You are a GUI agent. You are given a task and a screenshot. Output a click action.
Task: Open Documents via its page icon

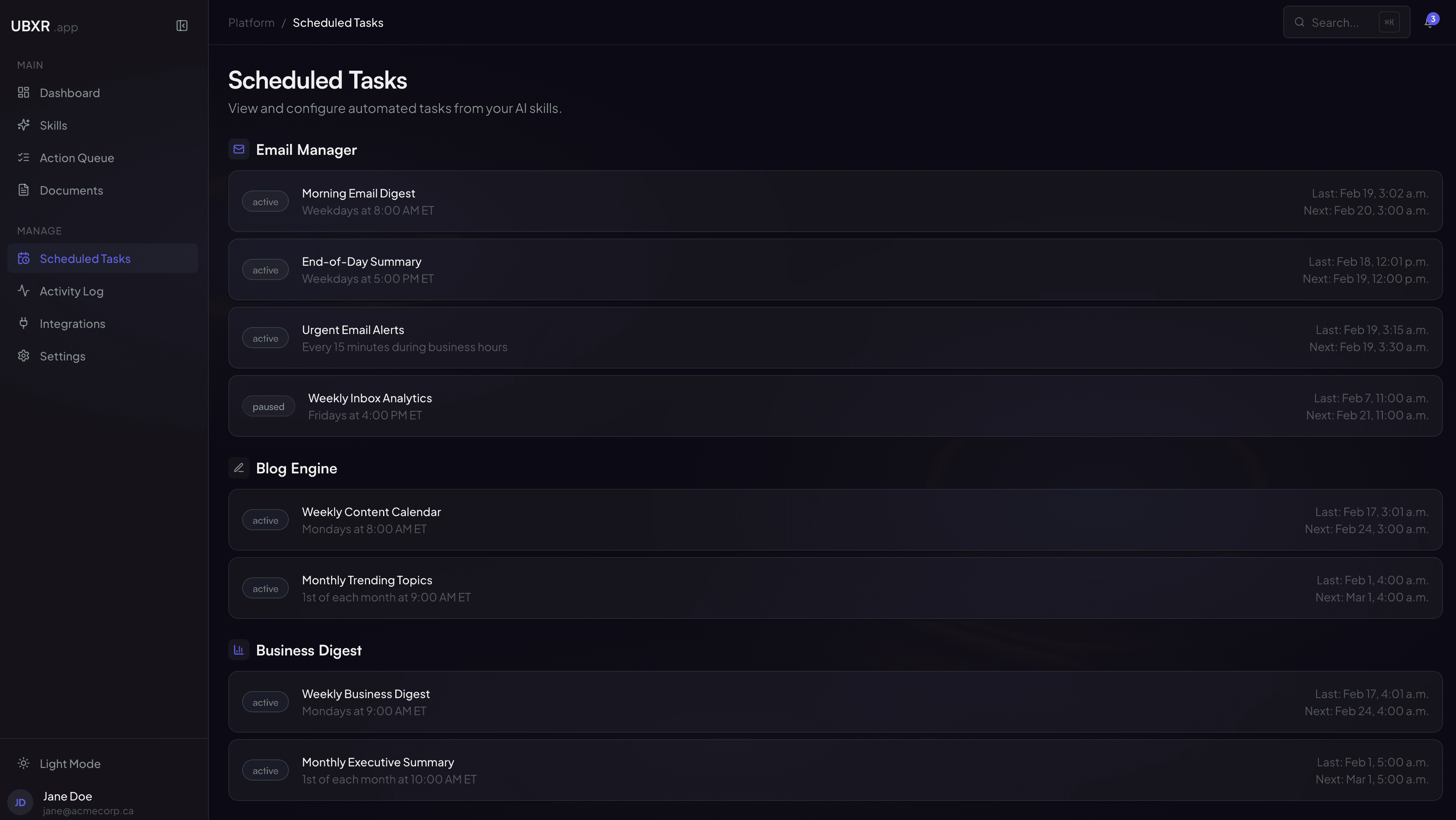point(23,190)
